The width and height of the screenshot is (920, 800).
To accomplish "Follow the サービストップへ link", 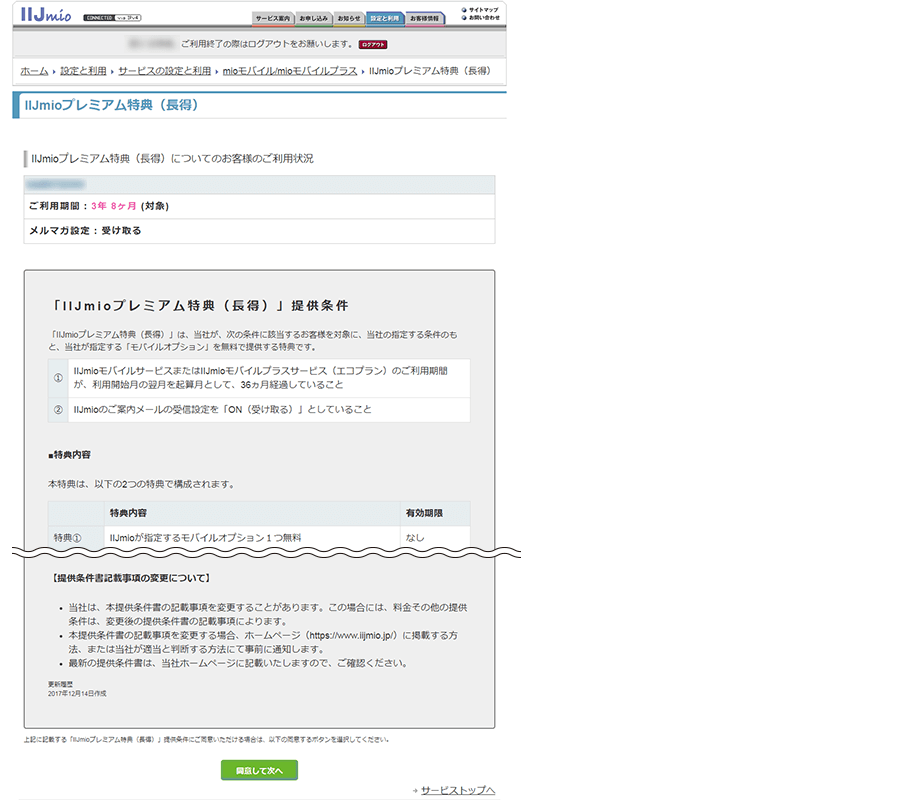I will pos(458,790).
